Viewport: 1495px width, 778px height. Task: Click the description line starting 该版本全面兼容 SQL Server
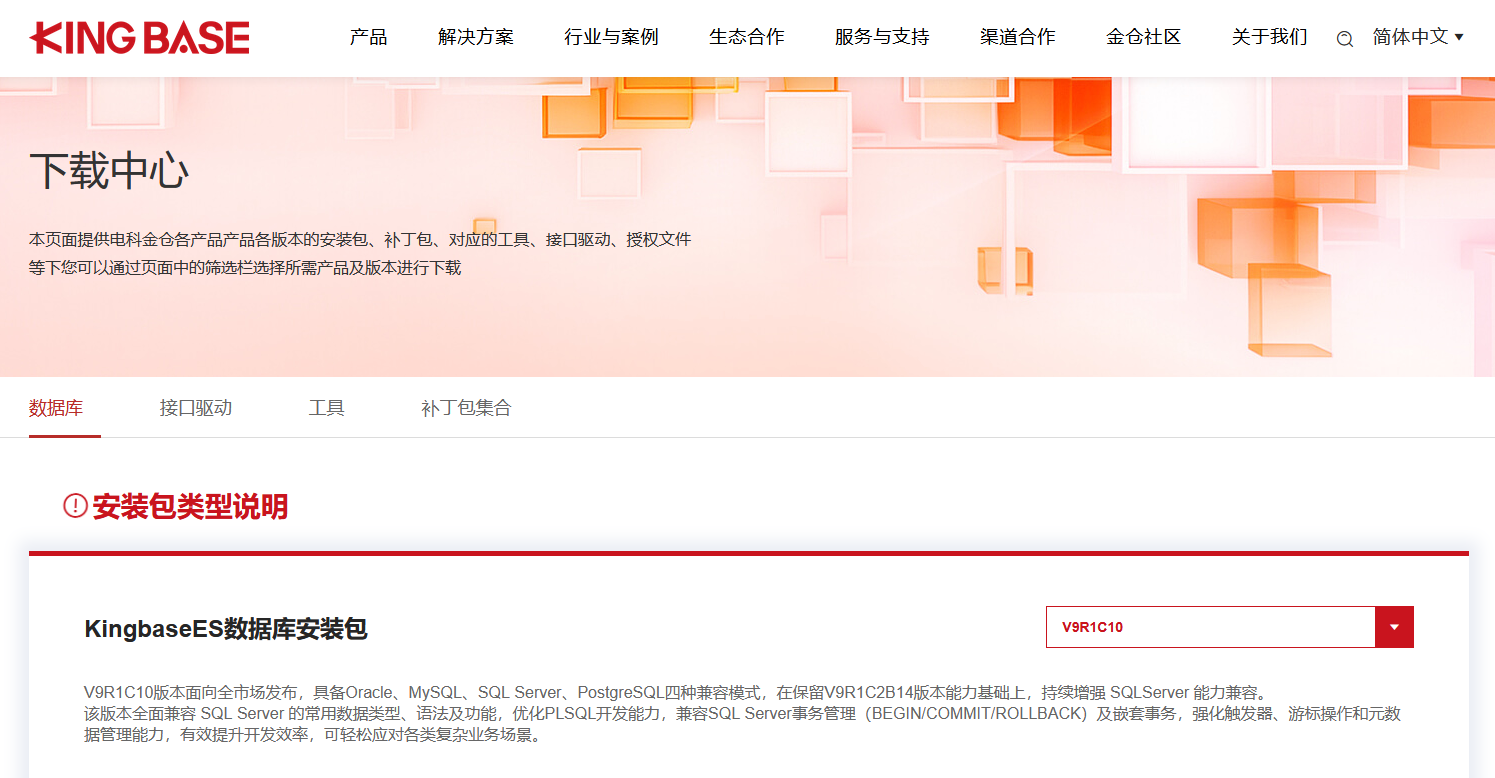pos(743,714)
